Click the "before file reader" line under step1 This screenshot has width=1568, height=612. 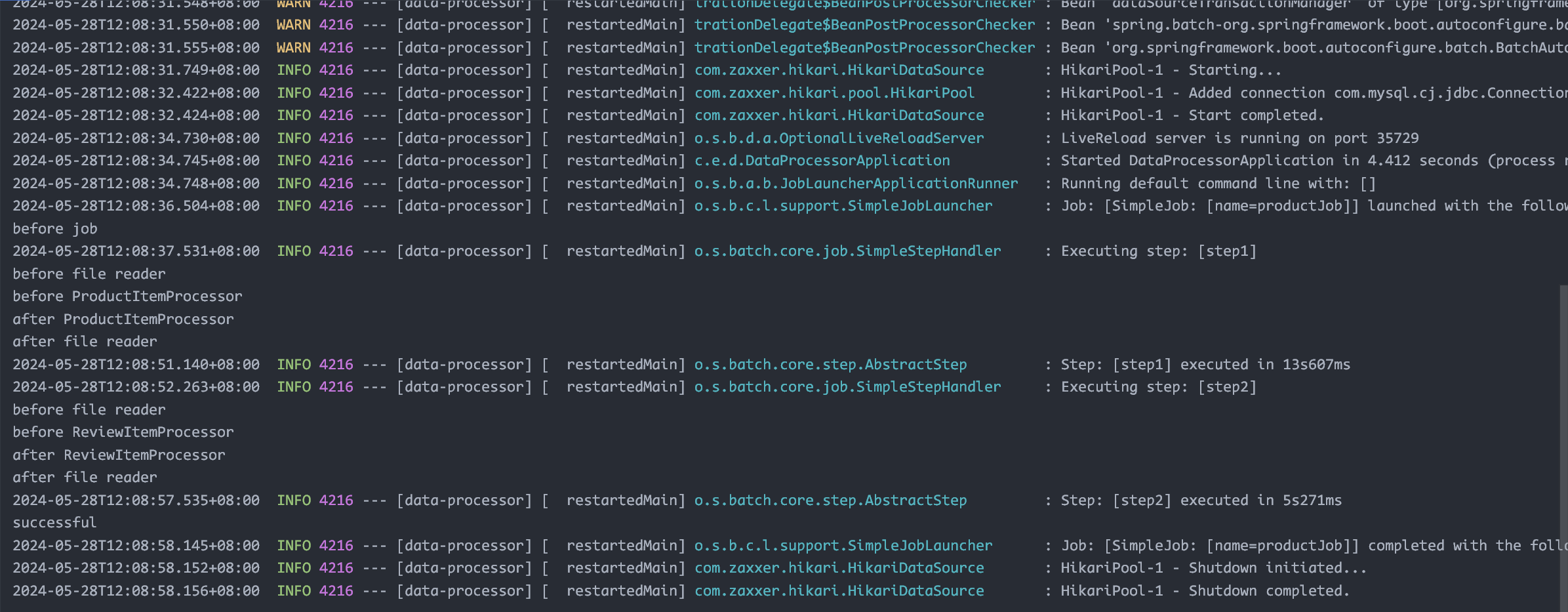89,274
